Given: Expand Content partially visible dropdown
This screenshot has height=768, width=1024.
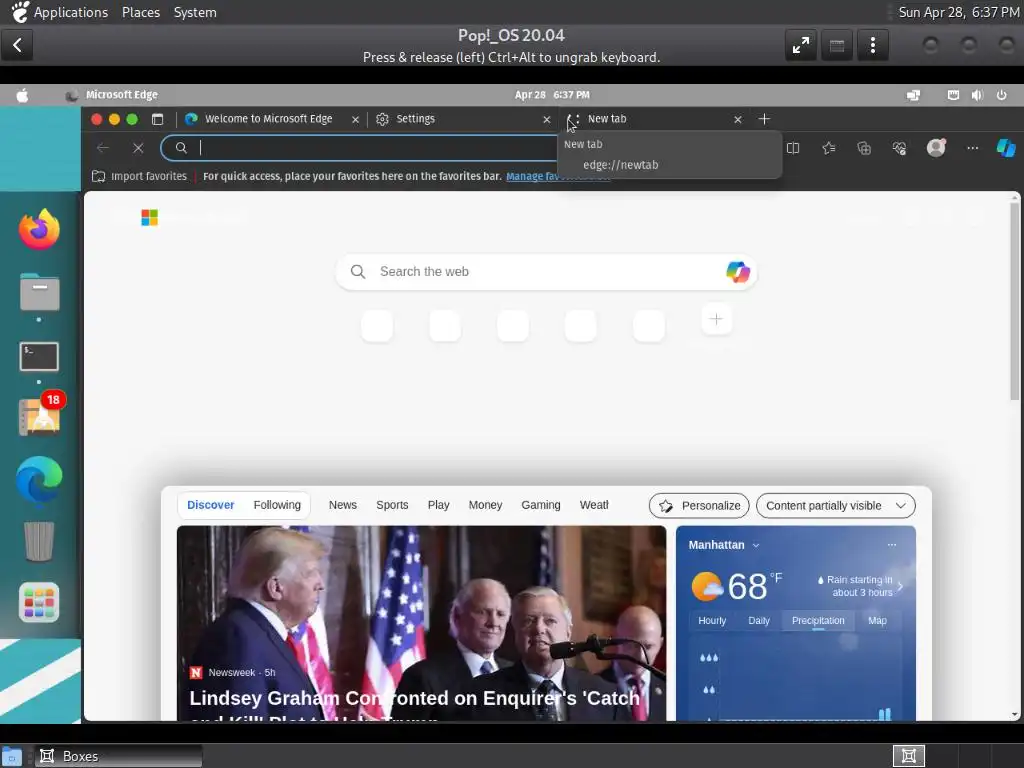Looking at the screenshot, I should (x=836, y=505).
